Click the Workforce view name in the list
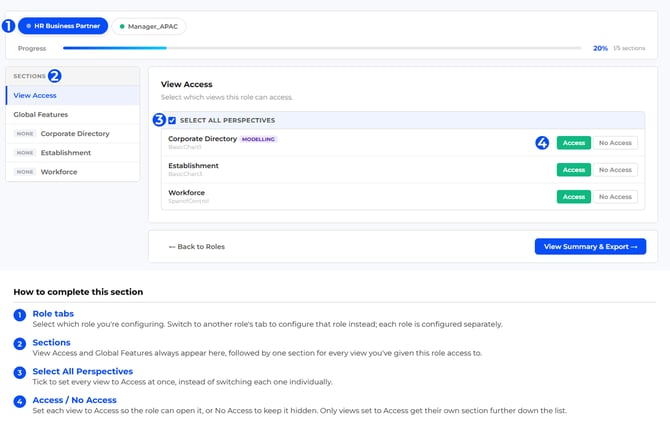The image size is (670, 421). click(186, 193)
